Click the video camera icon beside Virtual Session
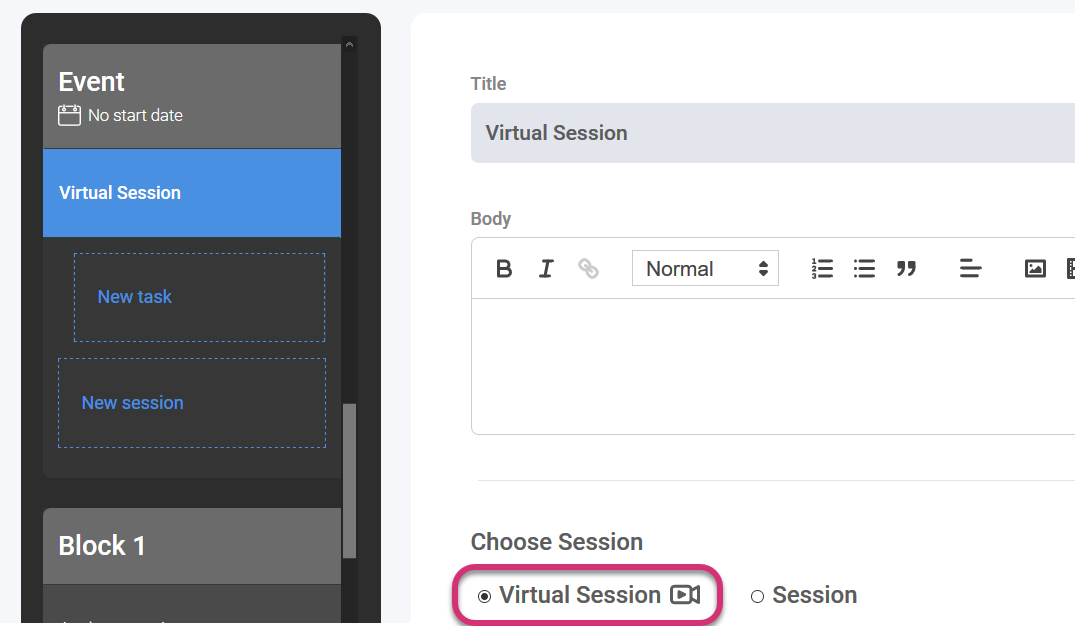This screenshot has width=1075, height=626. tap(685, 595)
